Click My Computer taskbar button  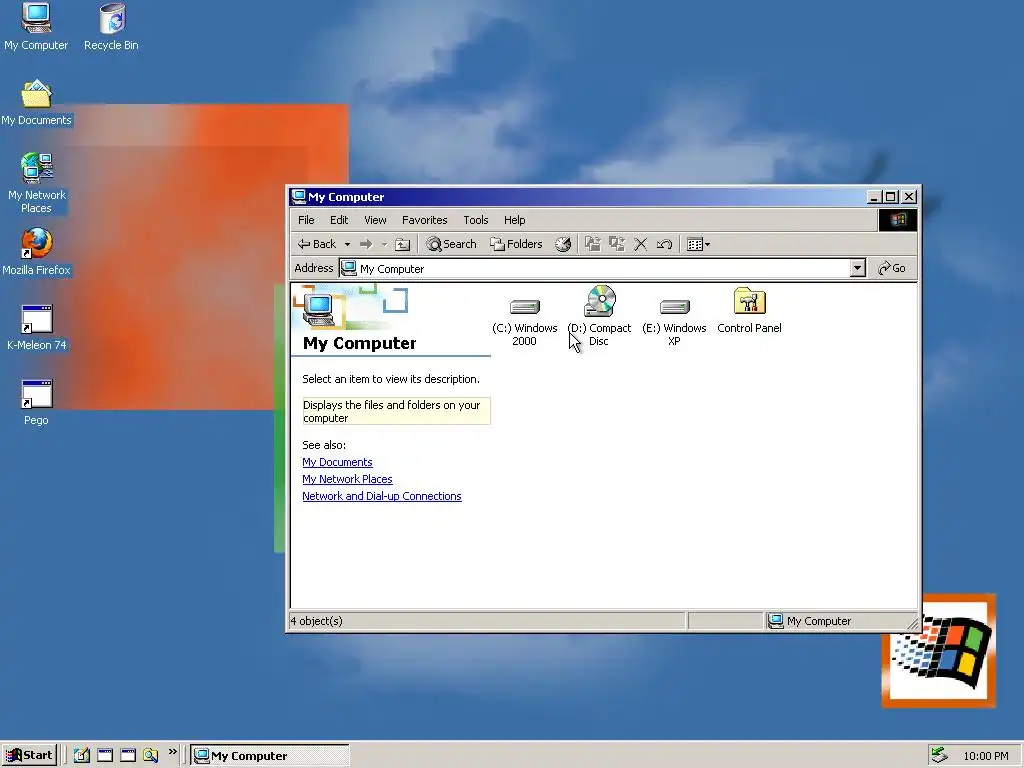tap(270, 756)
